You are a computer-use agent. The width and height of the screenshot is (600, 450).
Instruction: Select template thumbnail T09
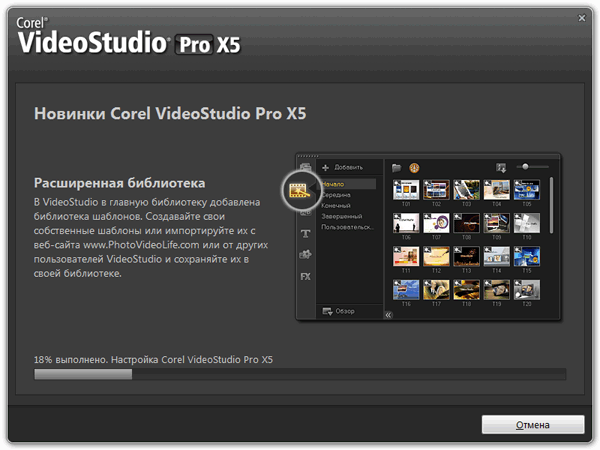tap(497, 223)
